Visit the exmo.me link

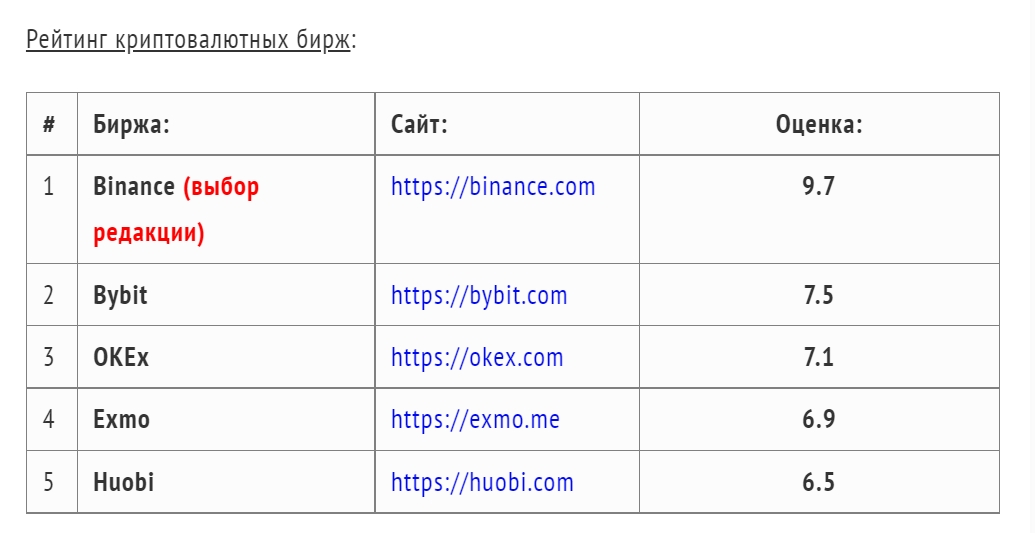tap(475, 419)
